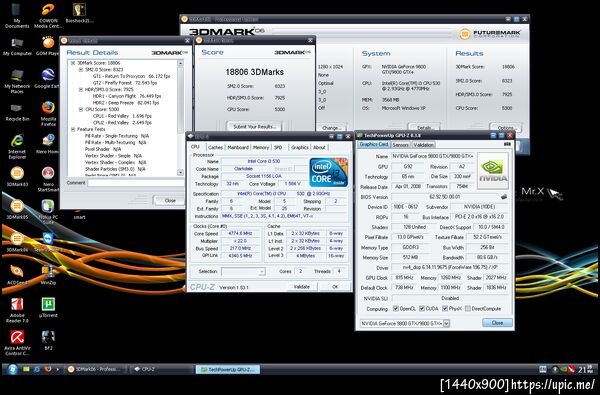Screen dimensions: 600x395
Task: Switch to CPU-Z About tab
Action: (319, 147)
